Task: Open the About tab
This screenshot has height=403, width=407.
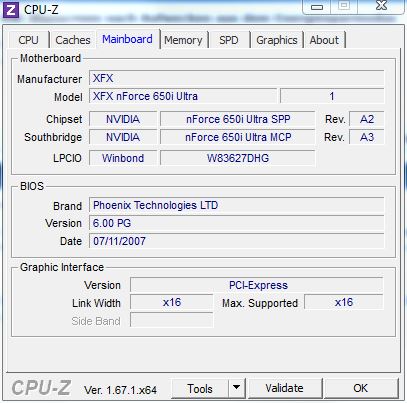Action: point(324,40)
